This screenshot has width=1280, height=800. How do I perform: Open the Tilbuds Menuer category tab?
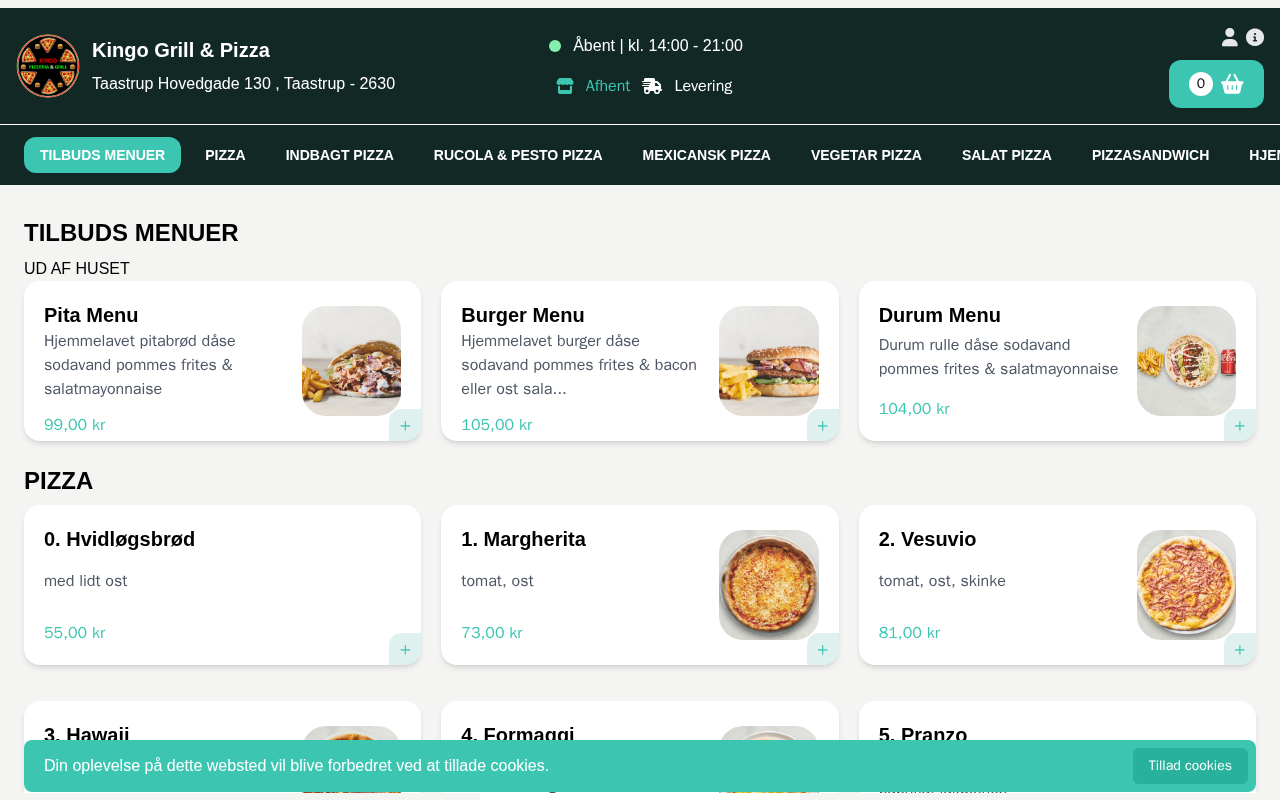coord(102,155)
